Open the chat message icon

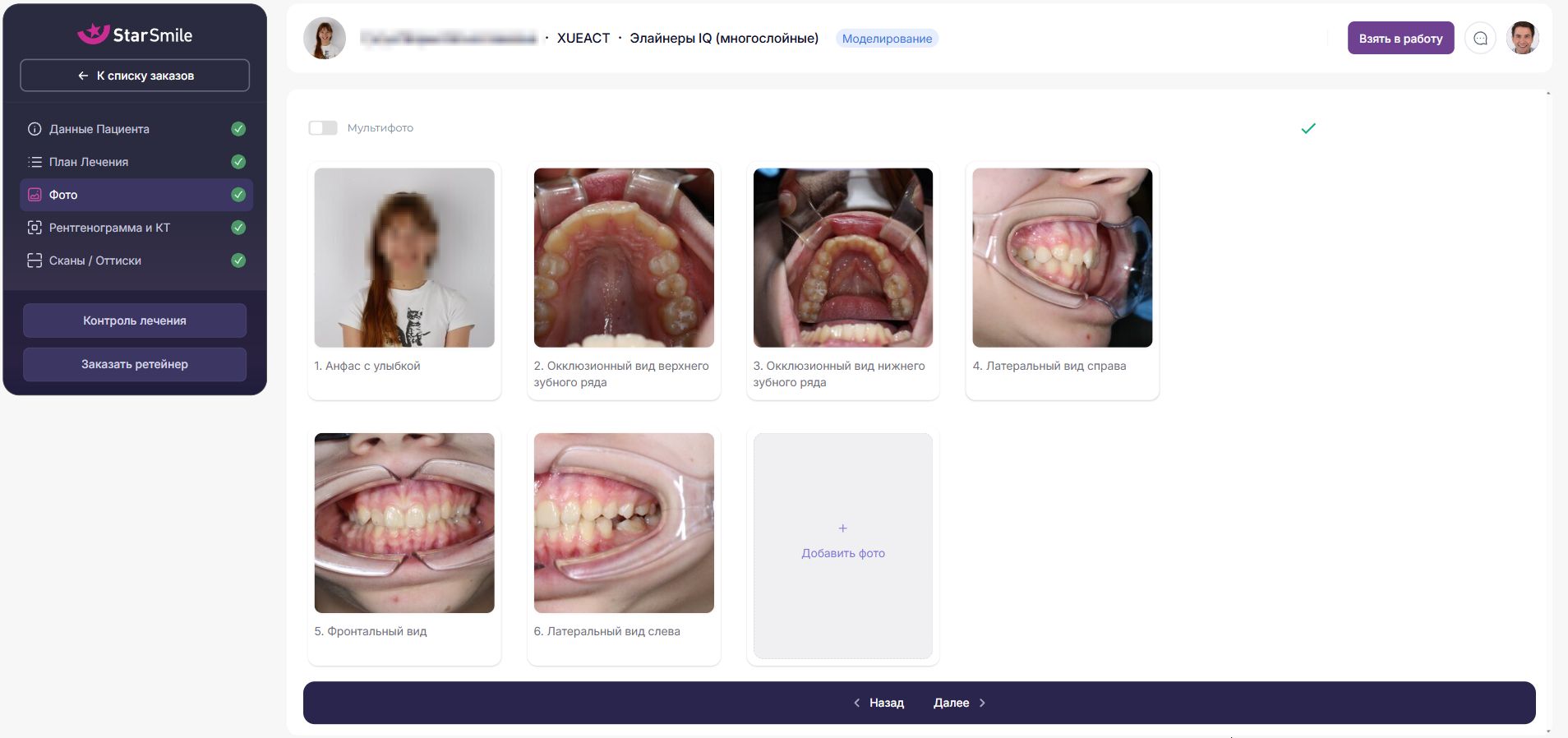coord(1480,39)
